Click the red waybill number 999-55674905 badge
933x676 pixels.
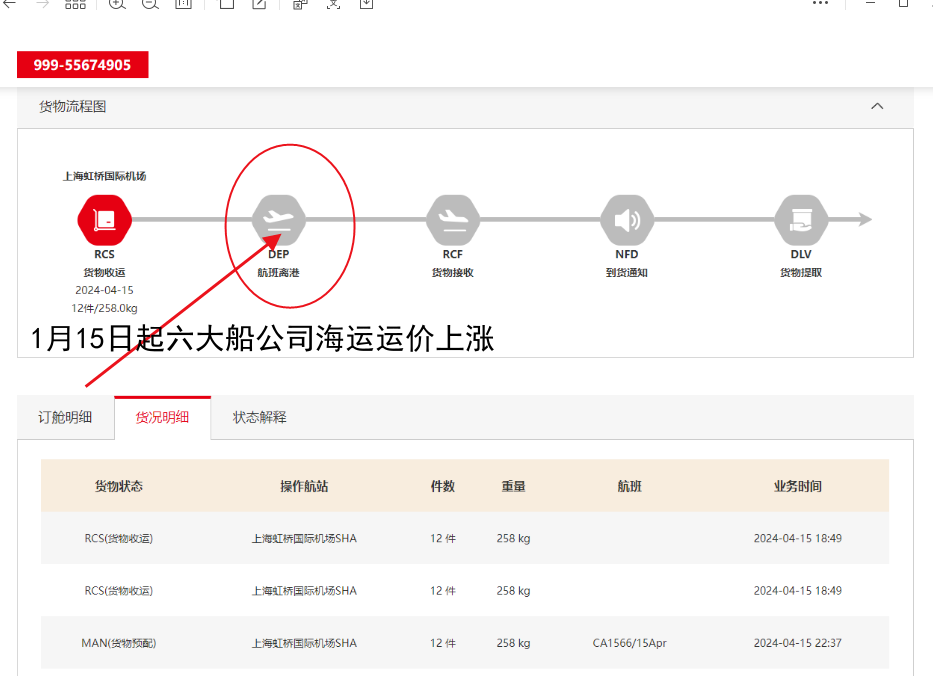point(82,65)
